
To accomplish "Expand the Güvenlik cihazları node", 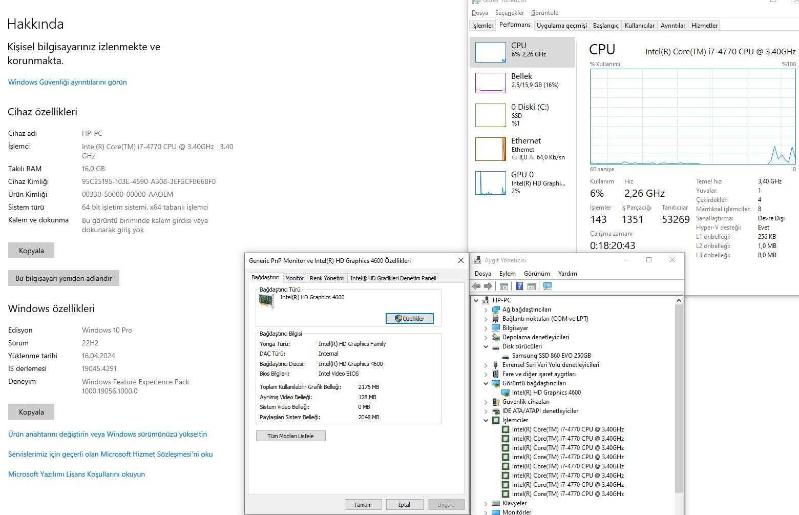I will (486, 402).
